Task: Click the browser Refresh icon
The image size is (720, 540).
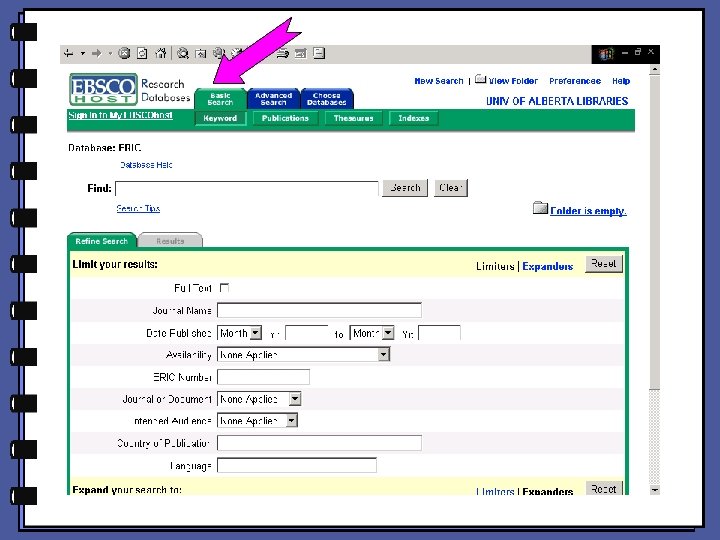Action: [142, 54]
